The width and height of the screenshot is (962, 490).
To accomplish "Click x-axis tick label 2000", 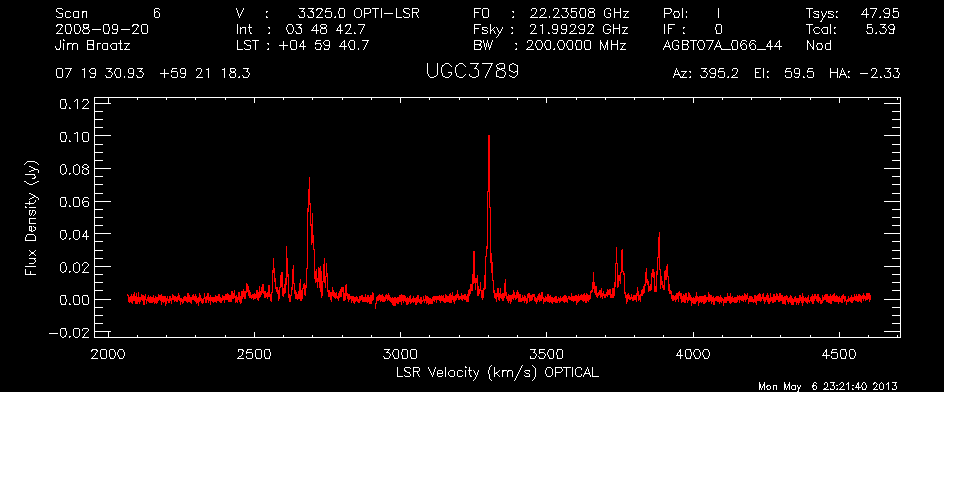I will (x=108, y=354).
